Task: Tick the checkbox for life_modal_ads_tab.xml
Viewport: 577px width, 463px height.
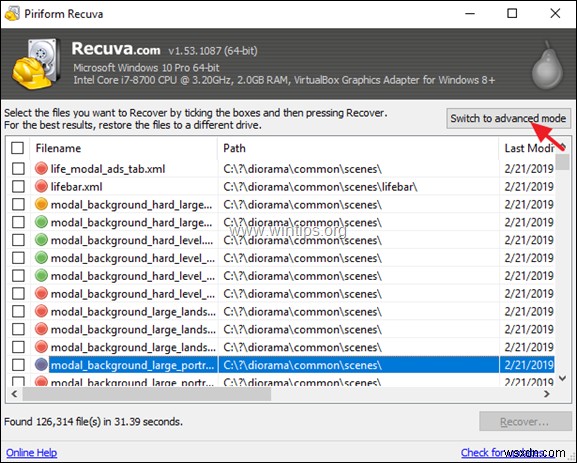Action: point(18,169)
